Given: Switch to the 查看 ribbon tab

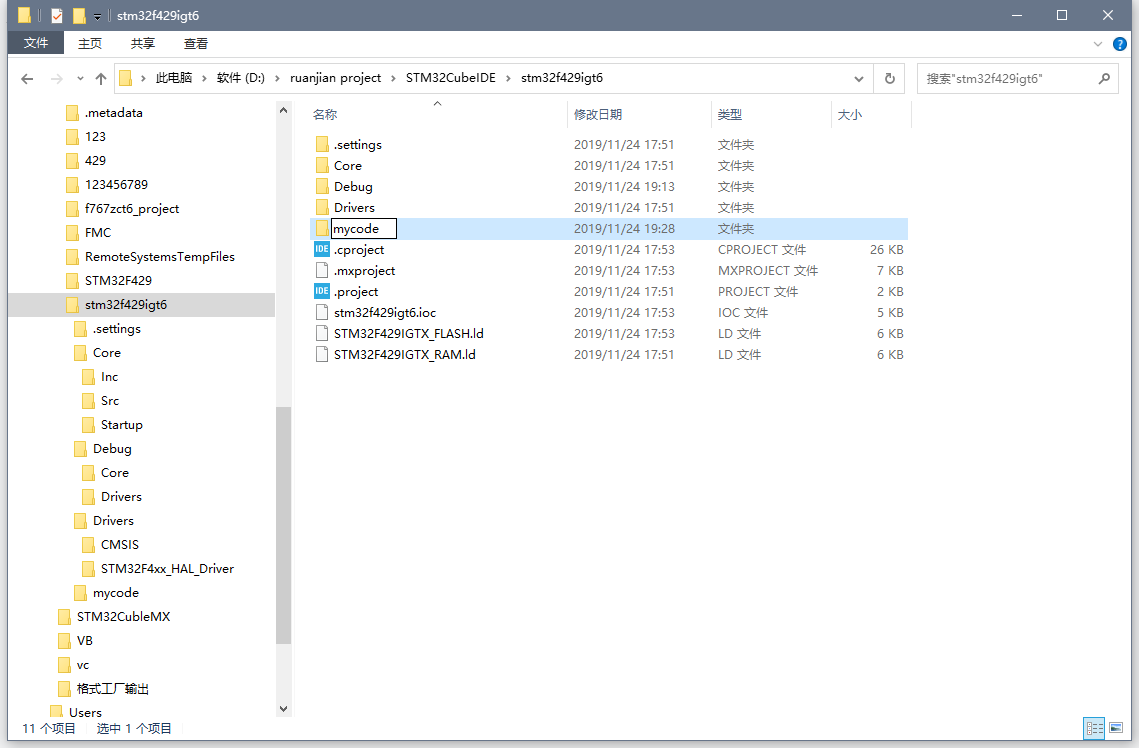Looking at the screenshot, I should 195,43.
